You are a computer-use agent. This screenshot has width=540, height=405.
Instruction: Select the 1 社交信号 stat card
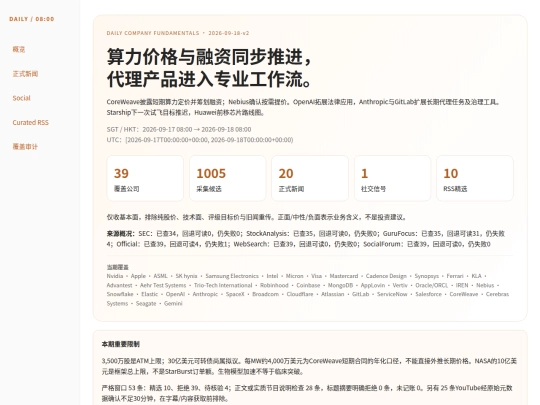[x=392, y=178]
